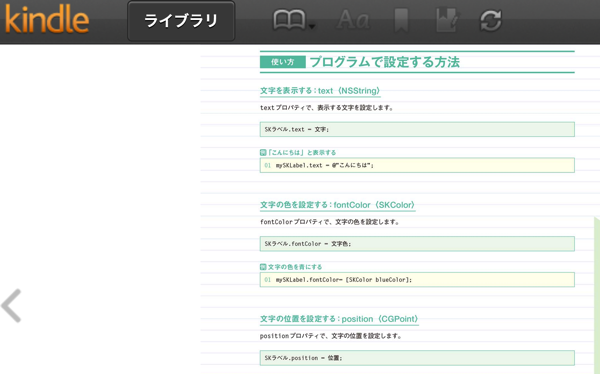
Task: Open the notes and highlights icon
Action: coord(447,20)
